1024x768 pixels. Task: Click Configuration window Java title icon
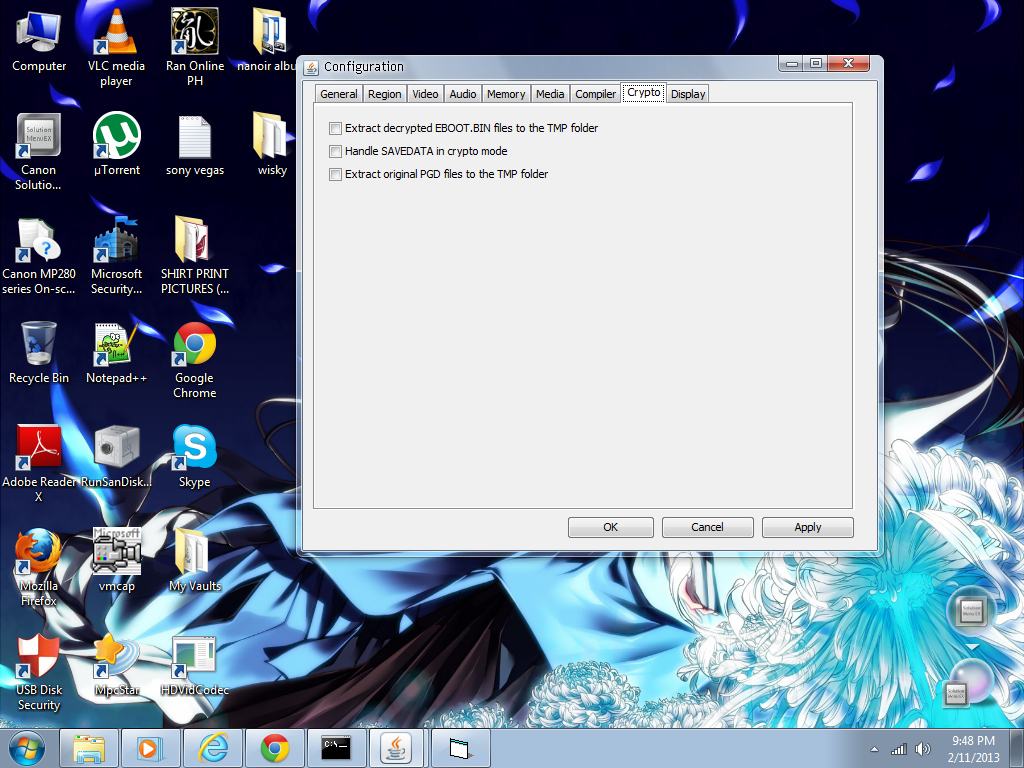point(312,67)
